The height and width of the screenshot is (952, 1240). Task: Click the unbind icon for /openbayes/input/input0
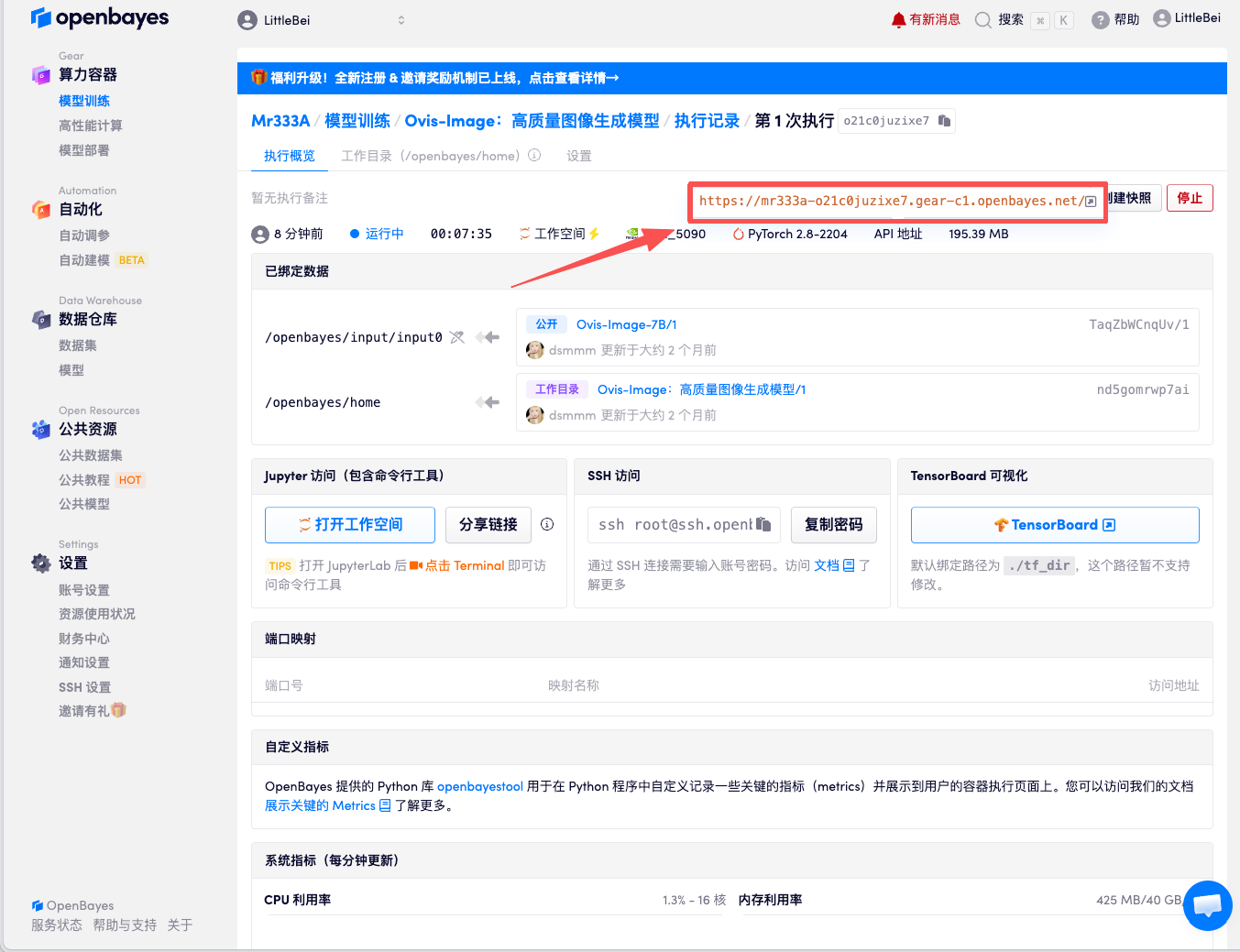(457, 337)
